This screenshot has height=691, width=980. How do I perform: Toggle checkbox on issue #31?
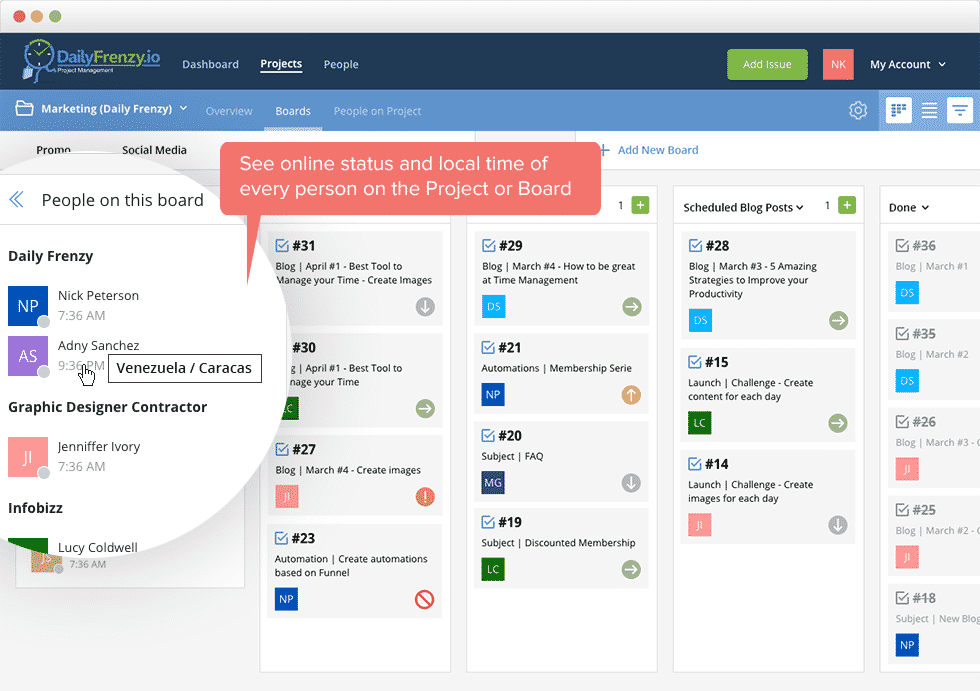point(282,246)
